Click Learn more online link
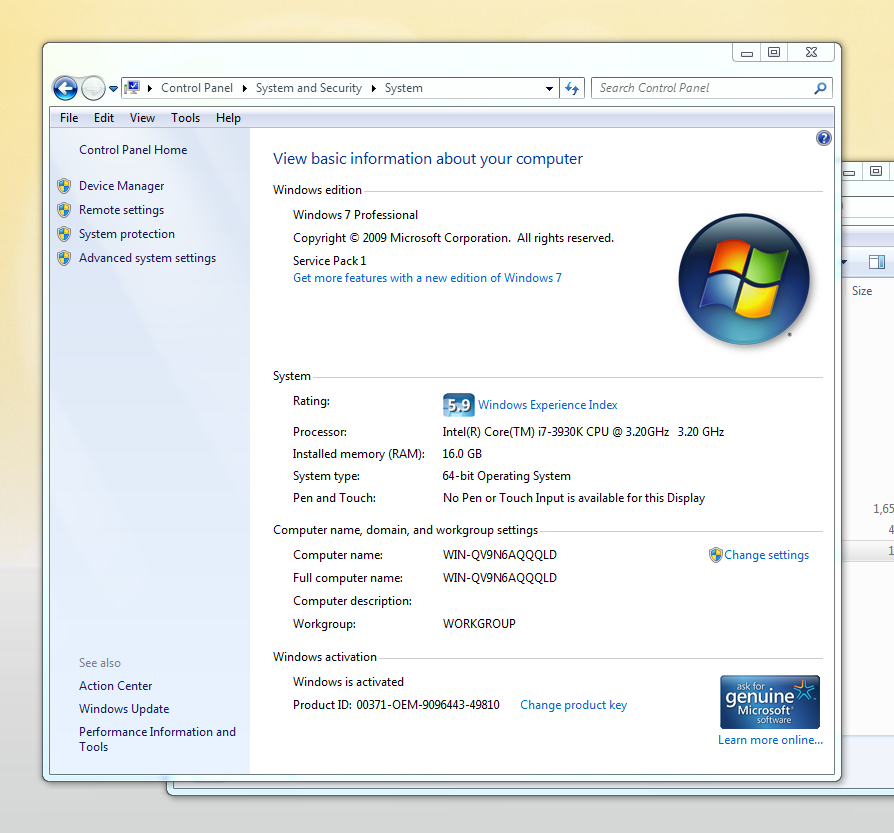This screenshot has width=894, height=833. 770,740
